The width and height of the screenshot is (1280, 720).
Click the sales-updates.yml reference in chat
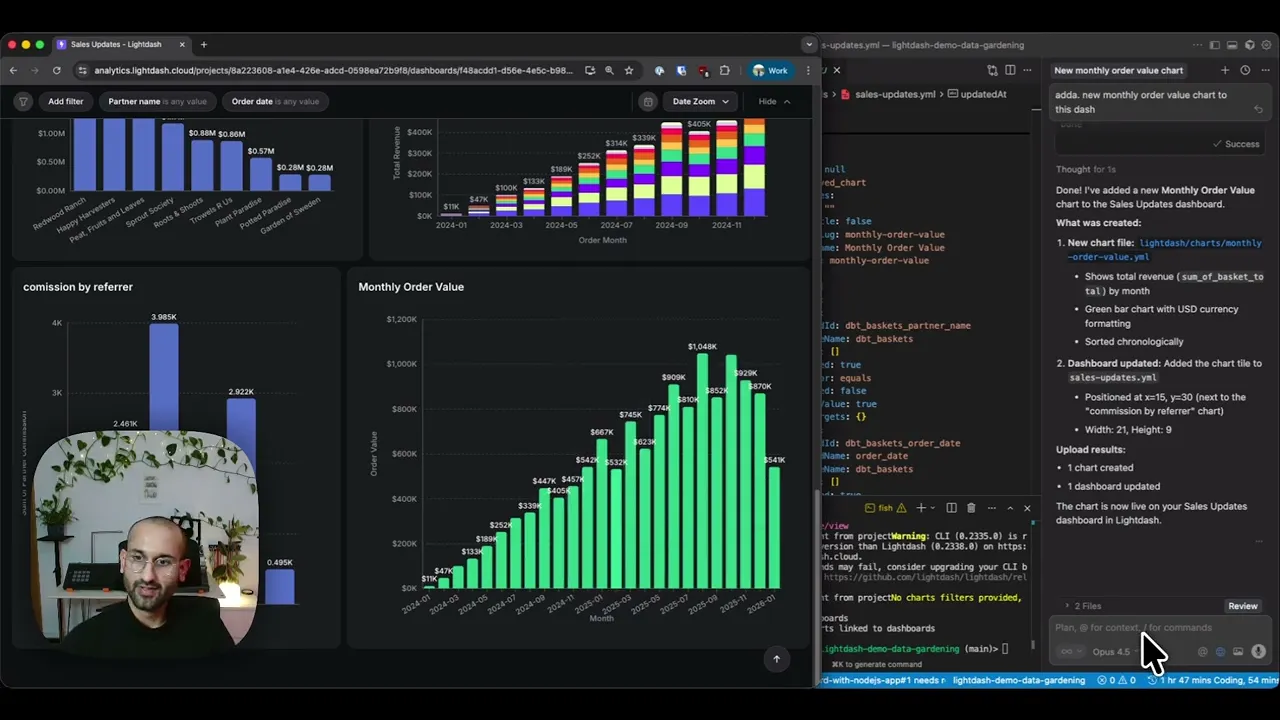point(1113,378)
